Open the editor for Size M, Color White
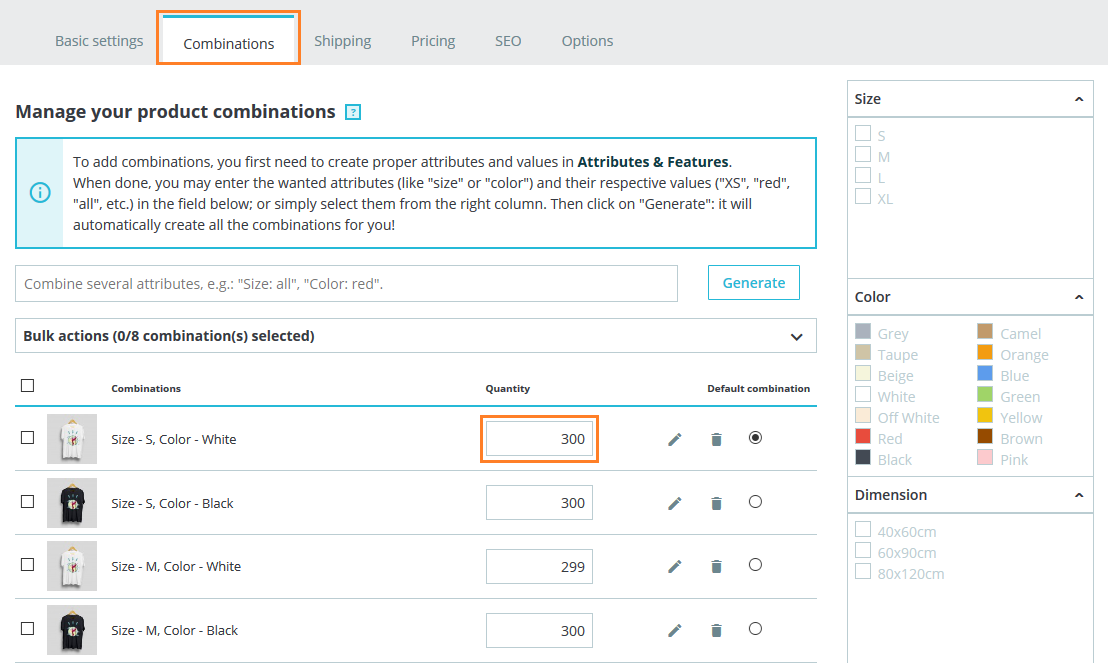This screenshot has width=1108, height=663. 675,566
